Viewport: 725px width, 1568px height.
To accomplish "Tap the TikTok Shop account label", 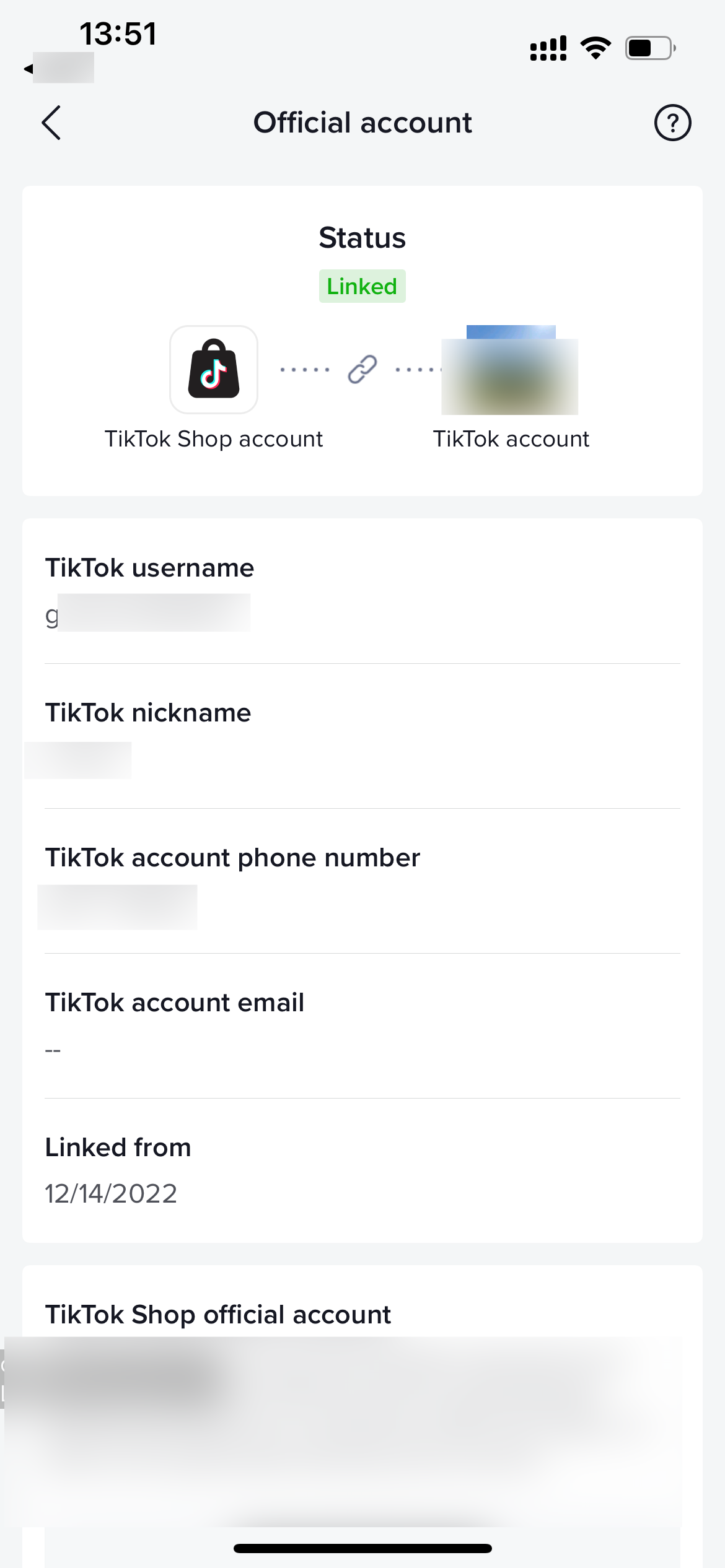I will pos(214,439).
